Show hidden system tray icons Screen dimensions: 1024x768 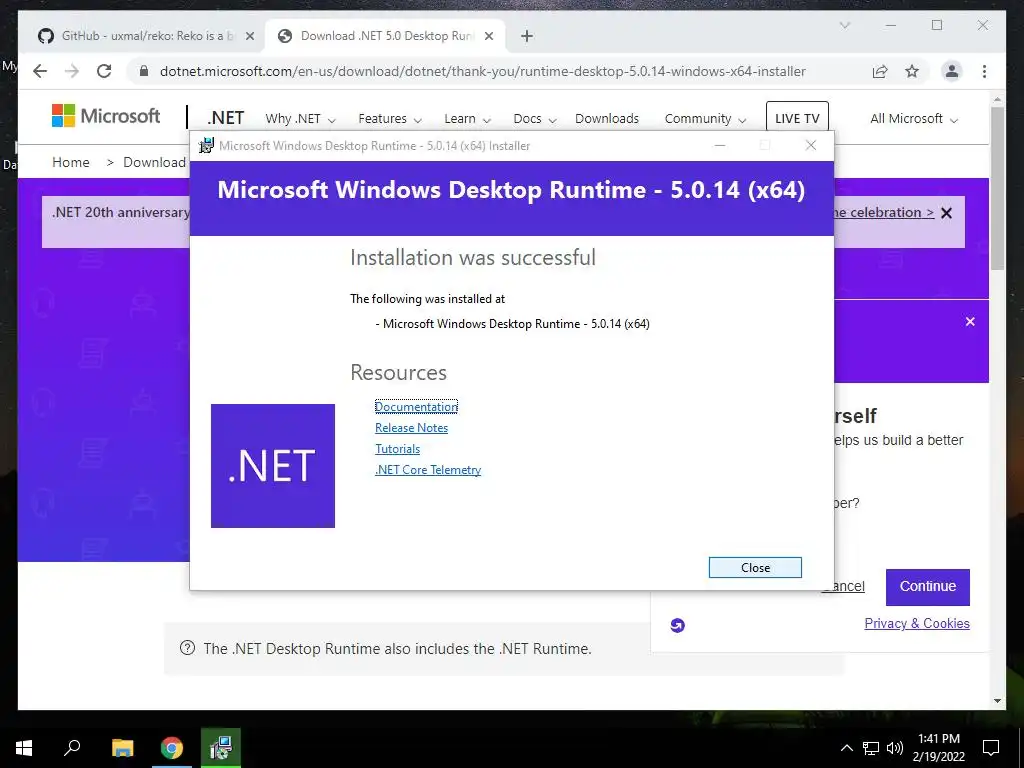tap(846, 748)
